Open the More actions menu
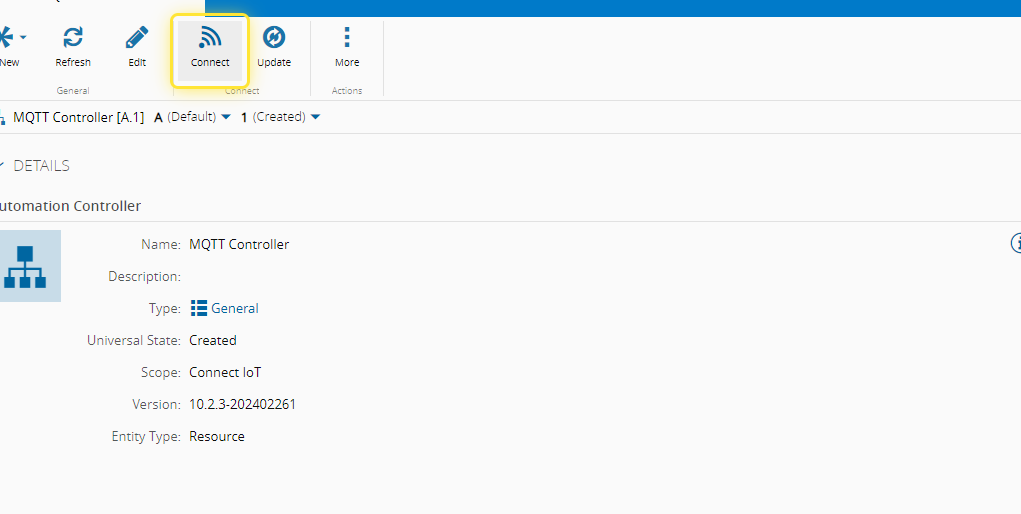The height and width of the screenshot is (514, 1021). click(347, 46)
